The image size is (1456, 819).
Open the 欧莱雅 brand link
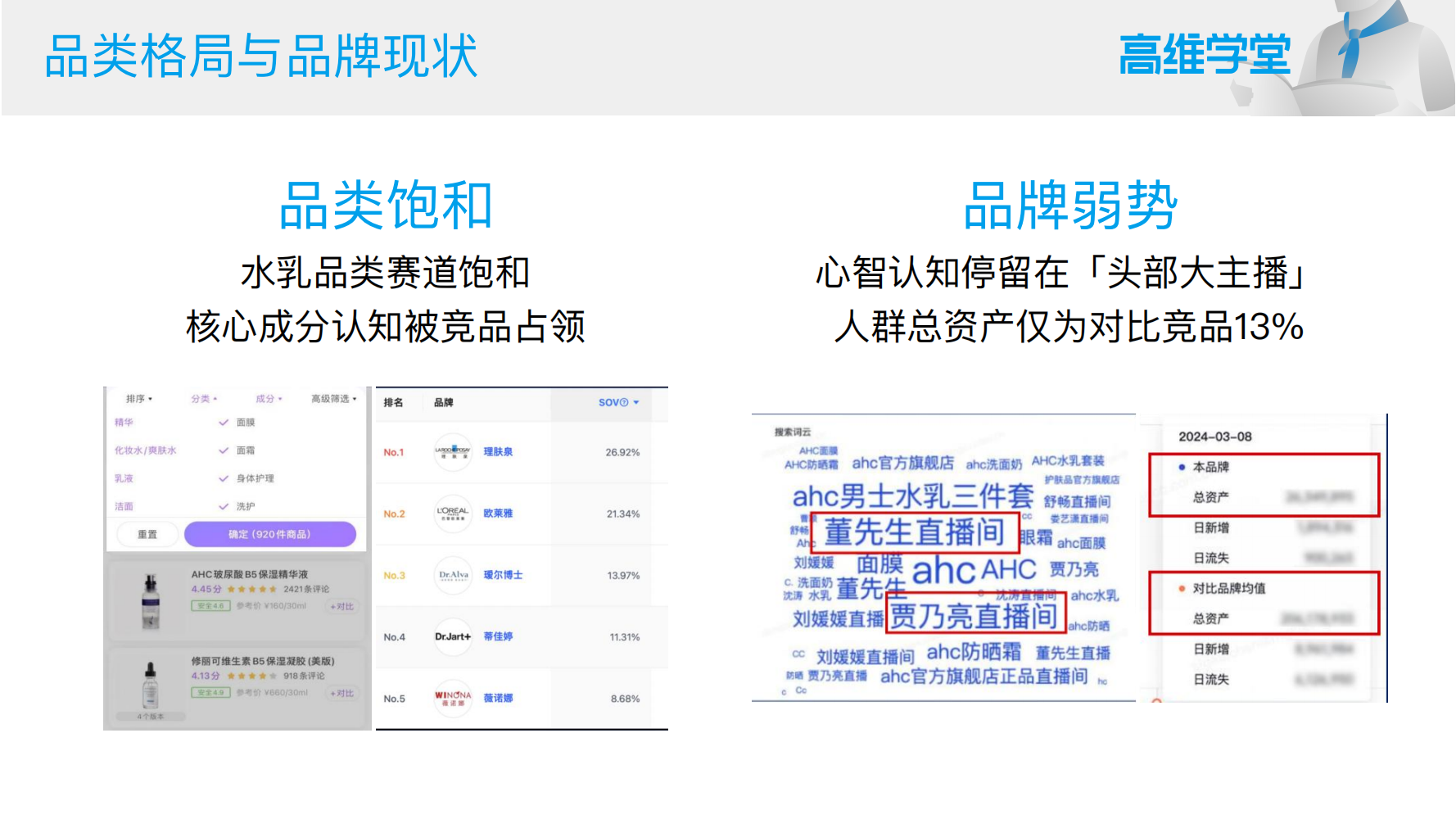(x=498, y=514)
